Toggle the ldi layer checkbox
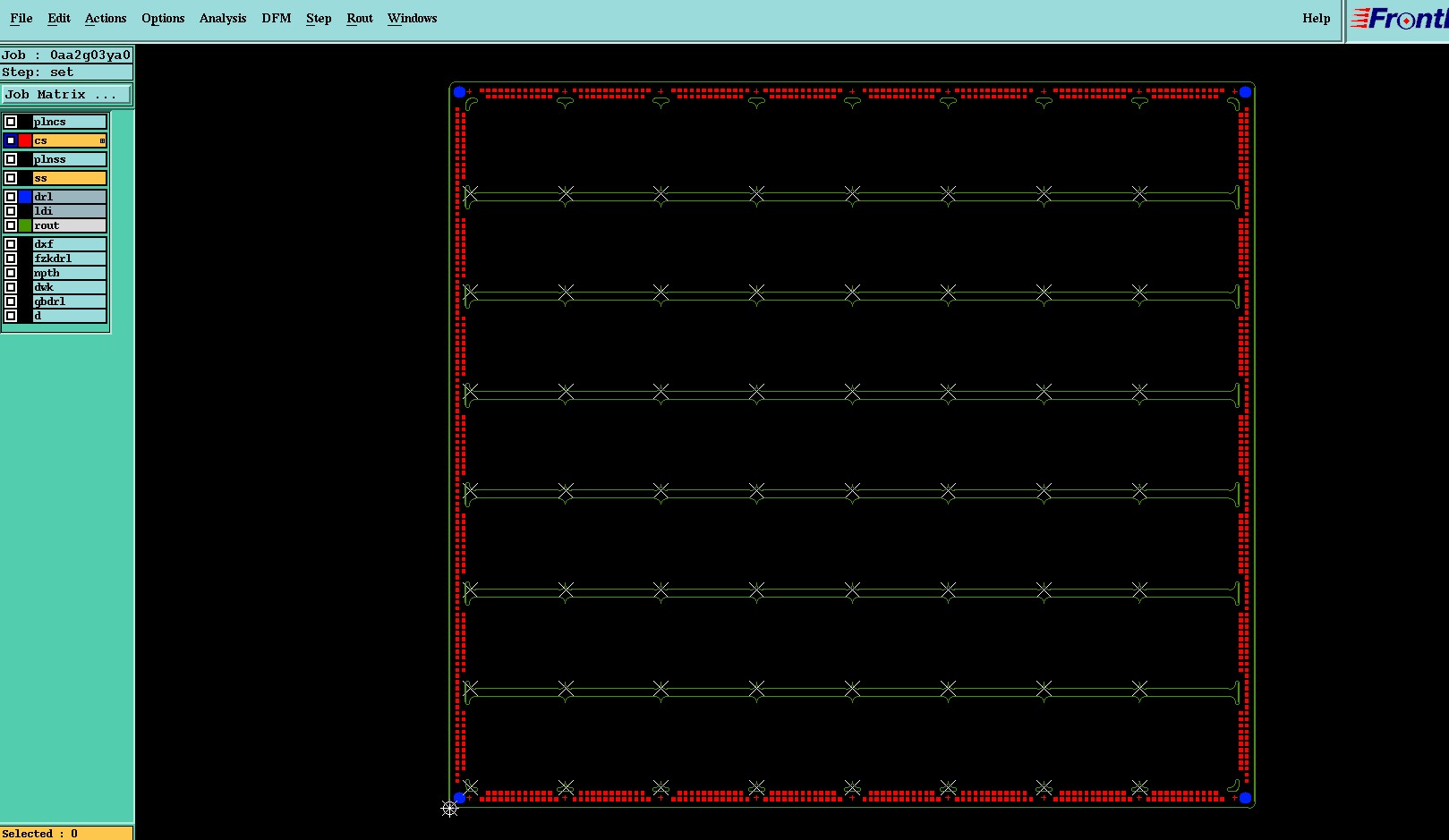 pos(11,211)
